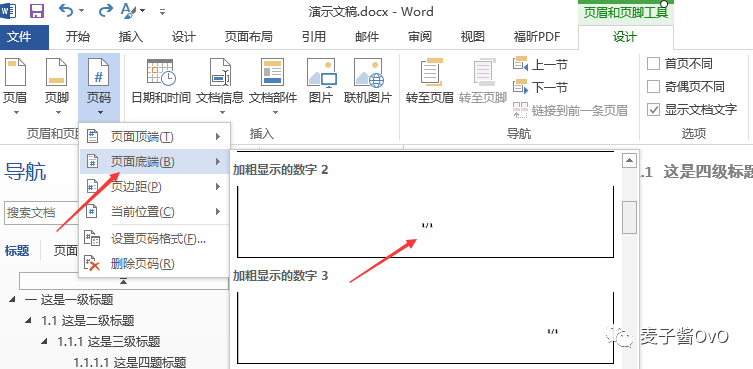Open dropdown arrow beside spelling check icon

142,11
